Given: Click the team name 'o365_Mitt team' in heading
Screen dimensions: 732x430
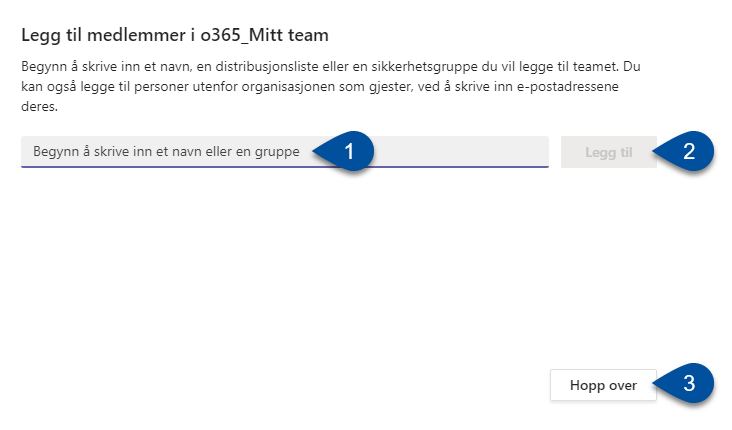Looking at the screenshot, I should [x=264, y=35].
